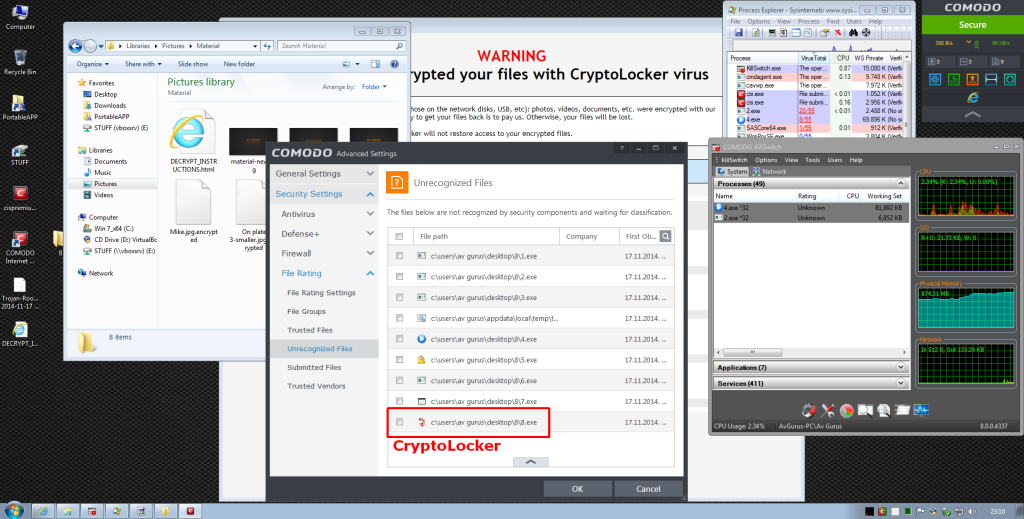Click Process Explorer kill process red X icon
Viewport: 1024px width, 519px height.
[x=837, y=32]
